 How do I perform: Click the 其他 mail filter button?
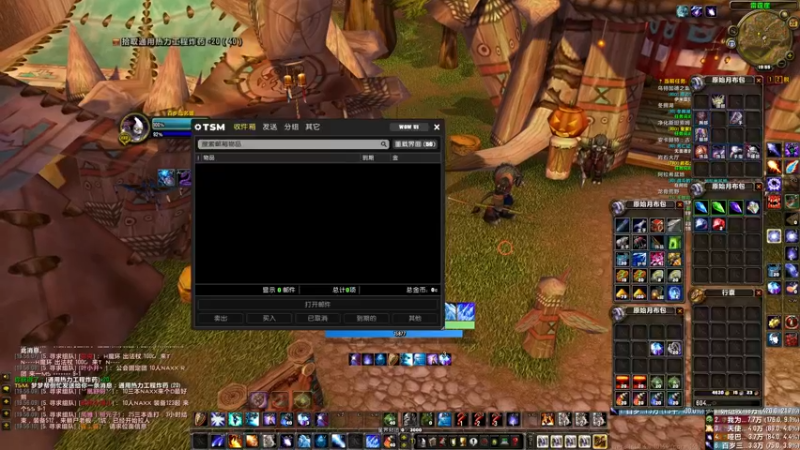[x=415, y=318]
